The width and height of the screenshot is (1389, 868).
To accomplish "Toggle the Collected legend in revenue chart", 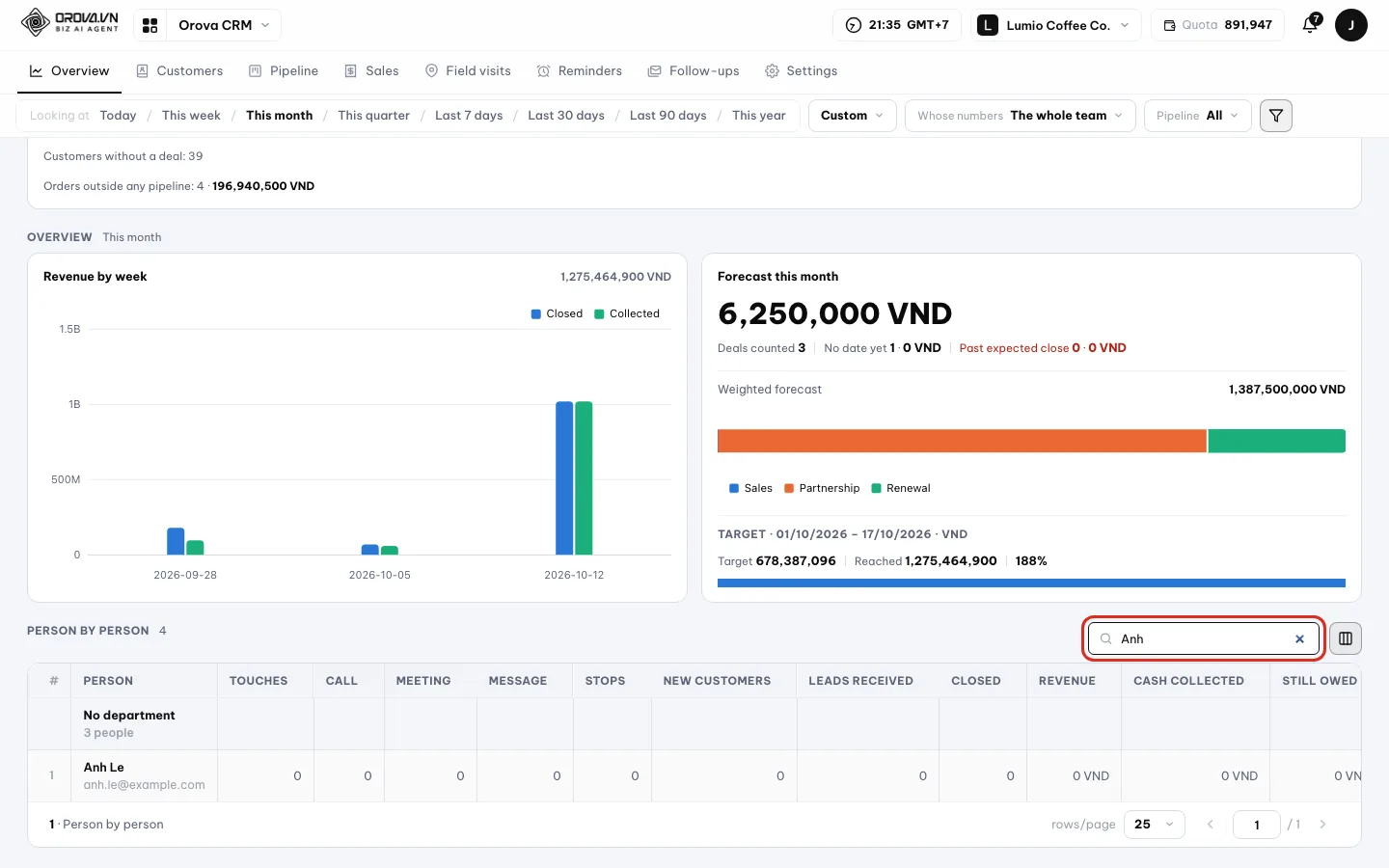I will pos(627,314).
